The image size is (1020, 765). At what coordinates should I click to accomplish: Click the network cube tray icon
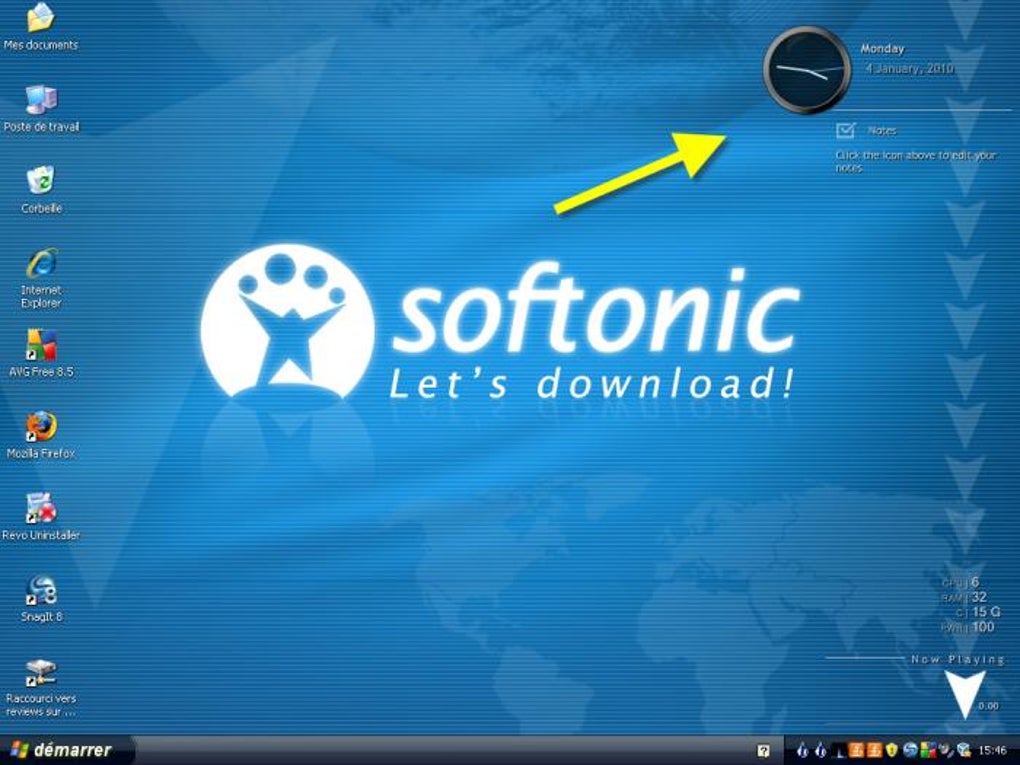click(x=964, y=751)
